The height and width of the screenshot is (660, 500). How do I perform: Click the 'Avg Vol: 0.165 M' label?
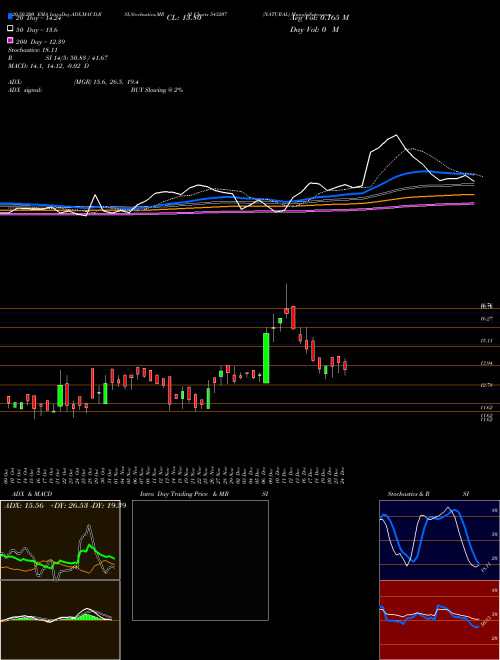point(319,18)
